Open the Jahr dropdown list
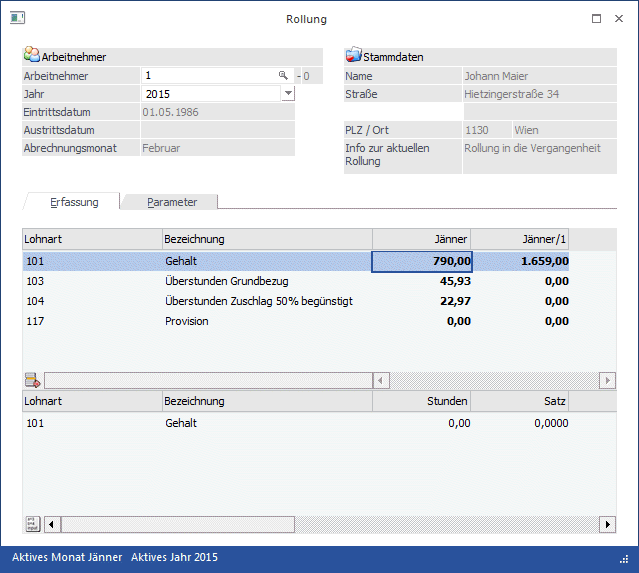Viewport: 639px width, 573px height. click(x=288, y=94)
